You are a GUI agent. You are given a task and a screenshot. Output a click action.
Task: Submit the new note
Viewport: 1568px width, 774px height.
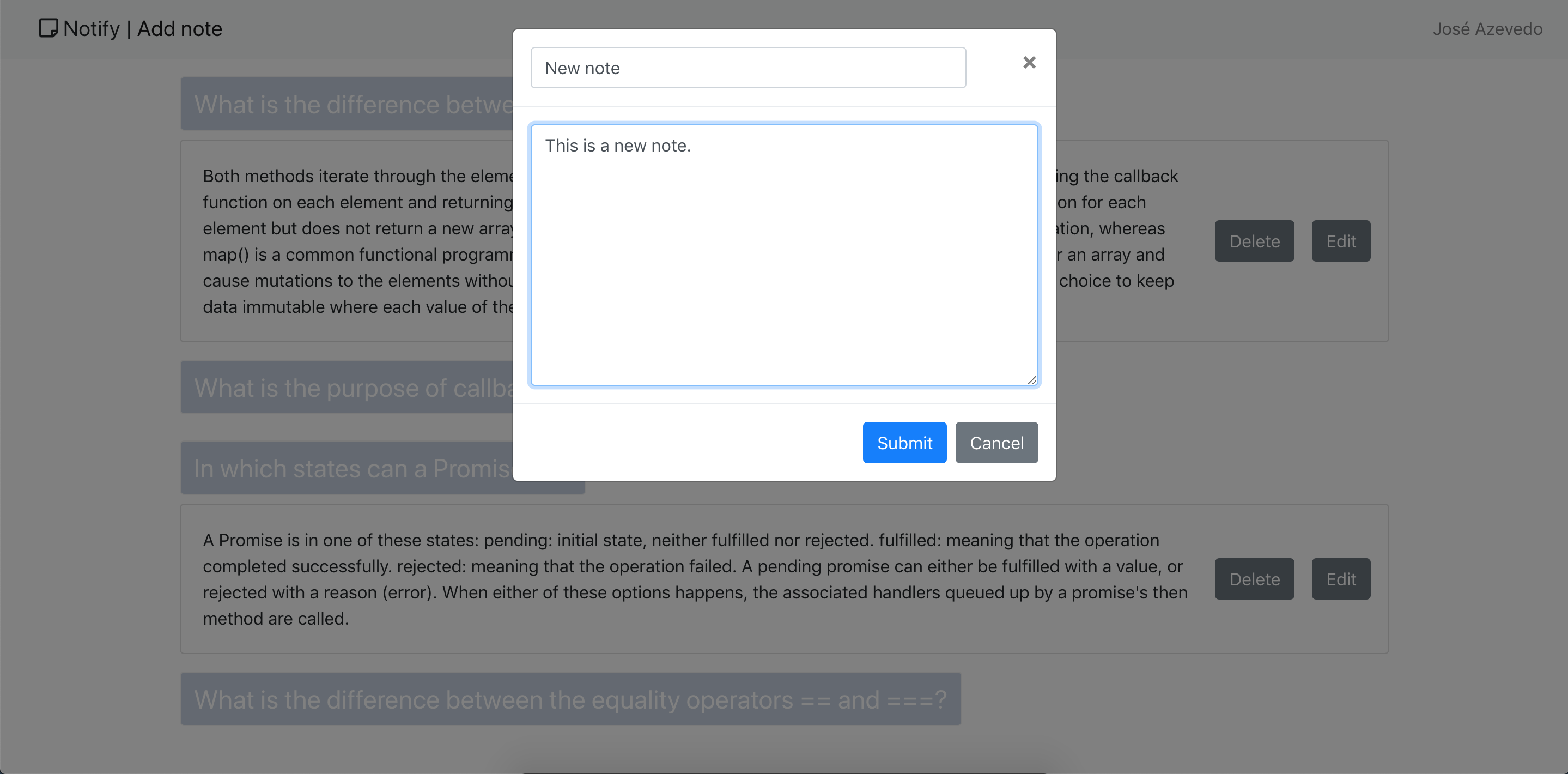click(904, 443)
